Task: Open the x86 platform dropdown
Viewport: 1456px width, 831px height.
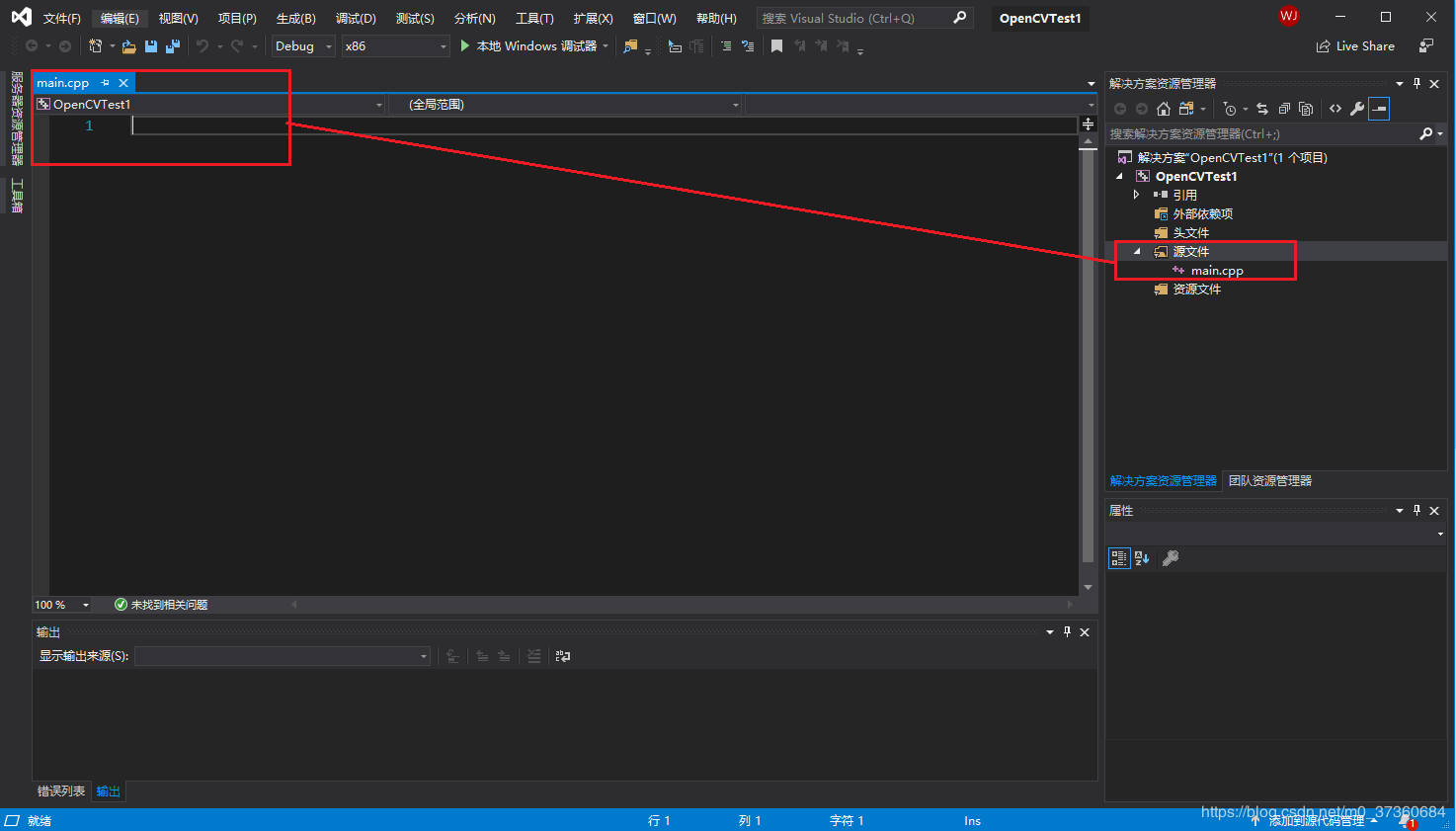Action: coord(395,46)
